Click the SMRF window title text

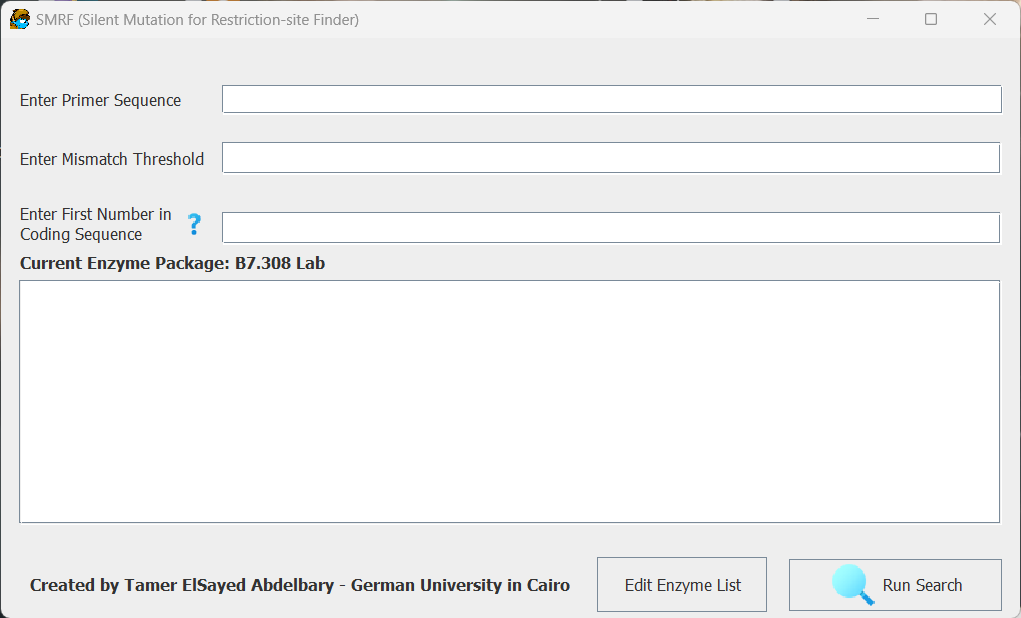coord(197,19)
